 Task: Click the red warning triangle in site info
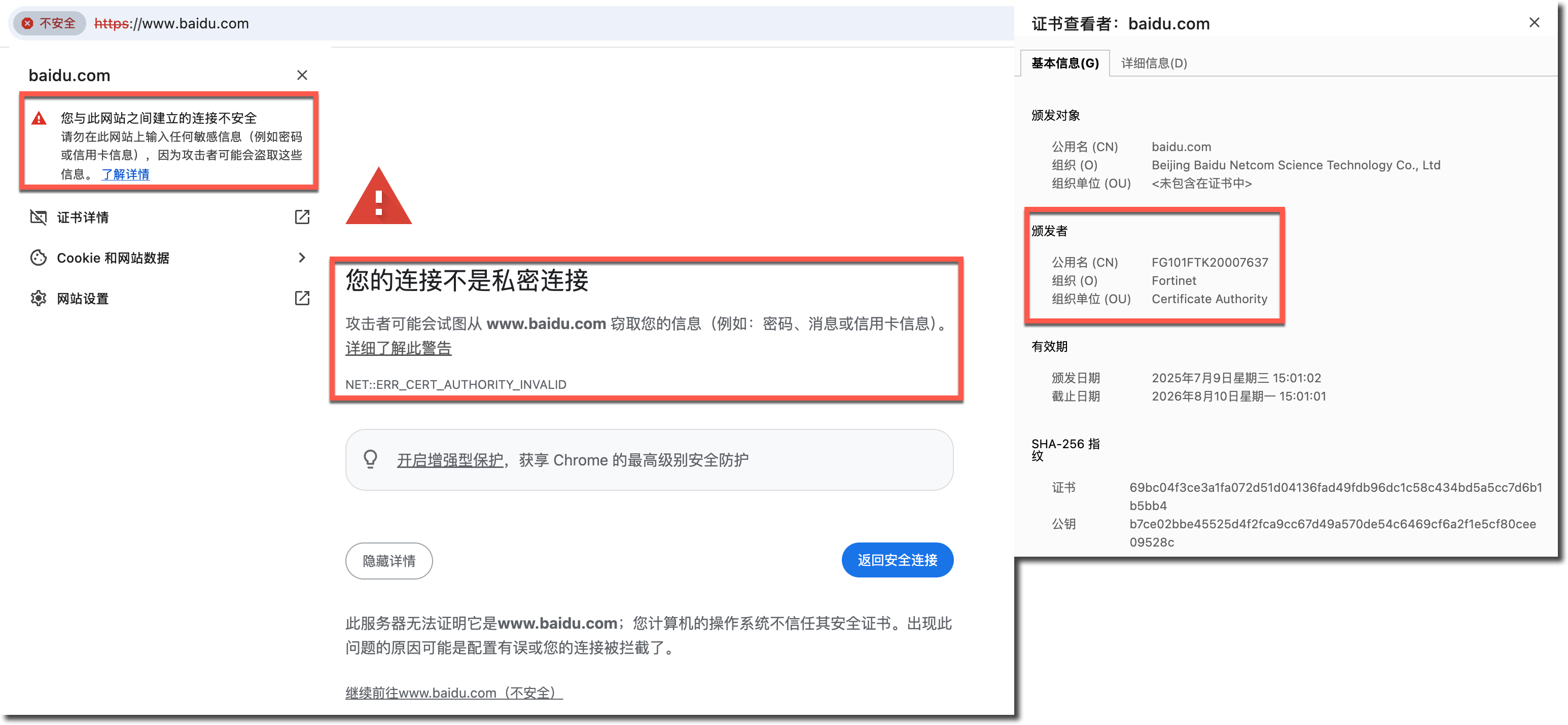coord(39,118)
